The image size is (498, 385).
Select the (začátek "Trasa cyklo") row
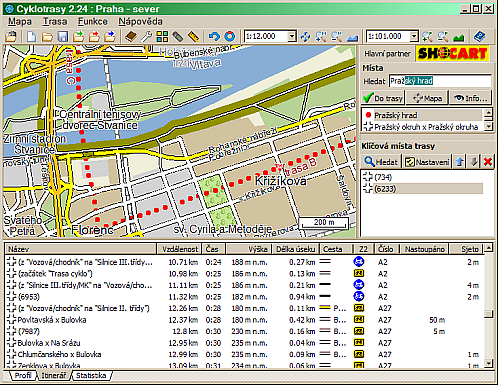click(x=244, y=274)
